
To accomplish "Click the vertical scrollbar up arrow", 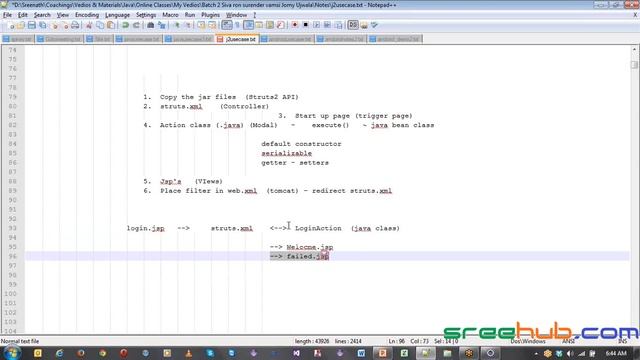I will (634, 49).
